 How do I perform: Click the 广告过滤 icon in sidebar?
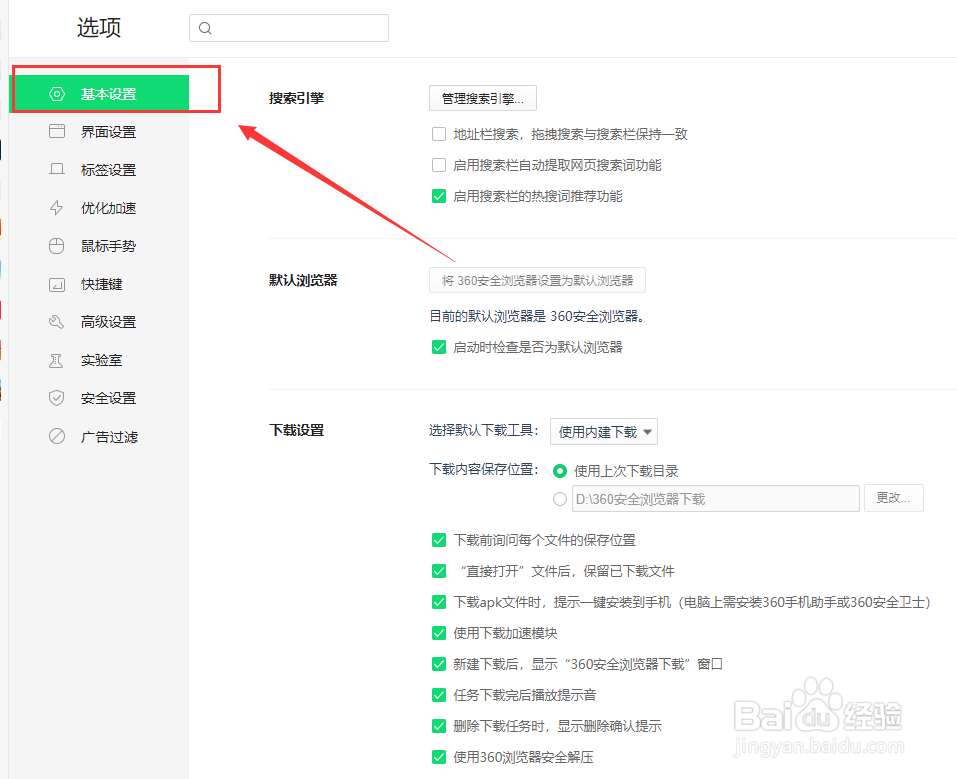pos(58,436)
